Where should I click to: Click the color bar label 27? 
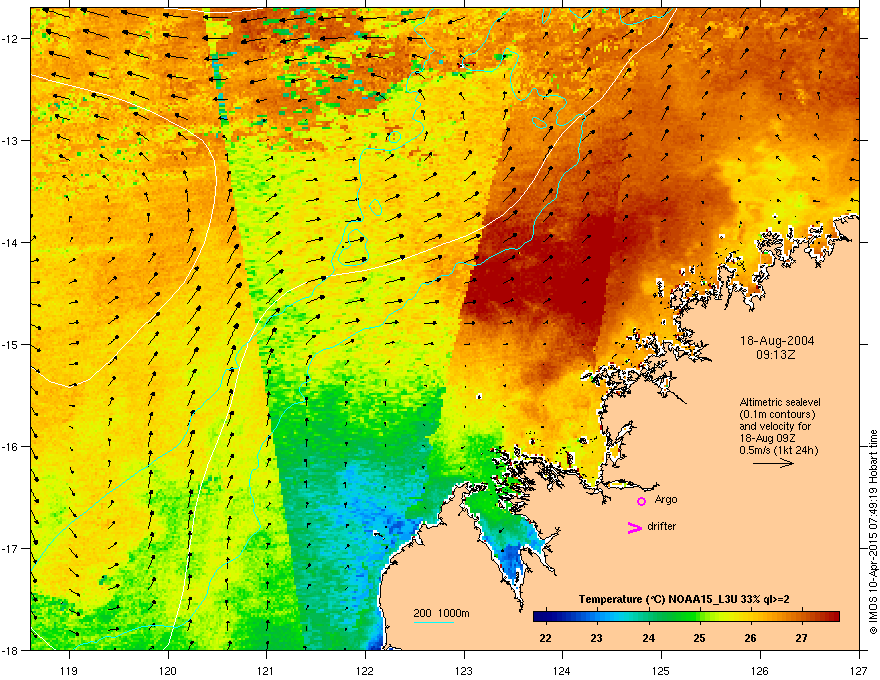(801, 638)
